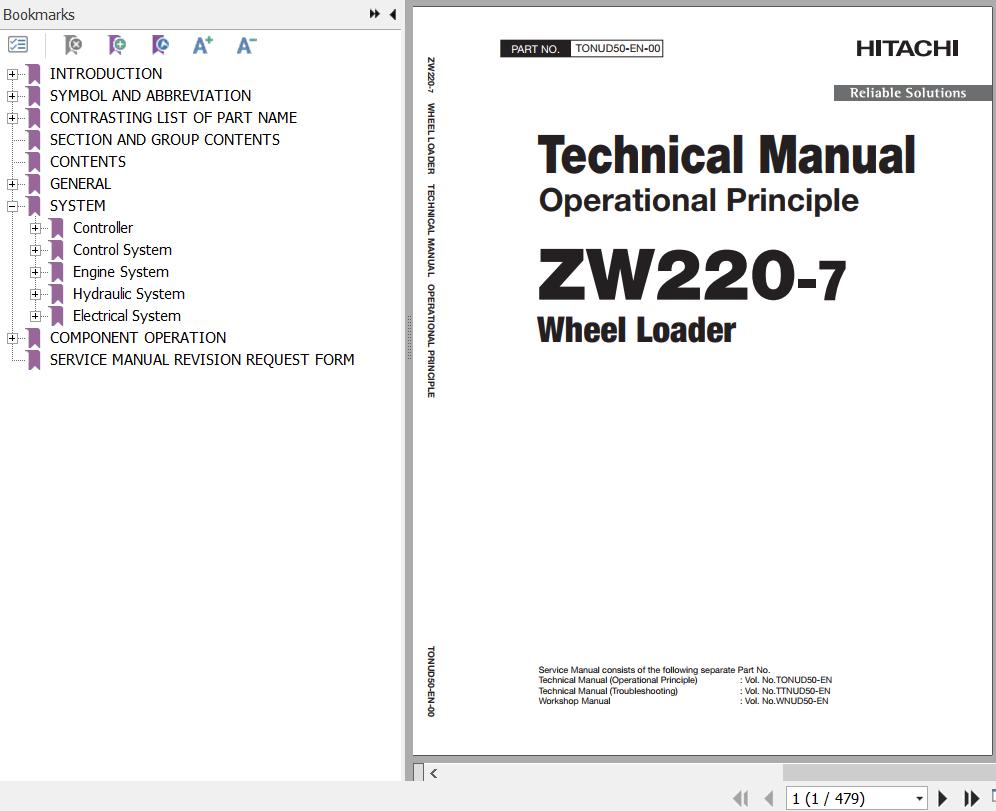Screen dimensions: 996x811
Task: Expand the Controller sub-bookmark
Action: [36, 228]
